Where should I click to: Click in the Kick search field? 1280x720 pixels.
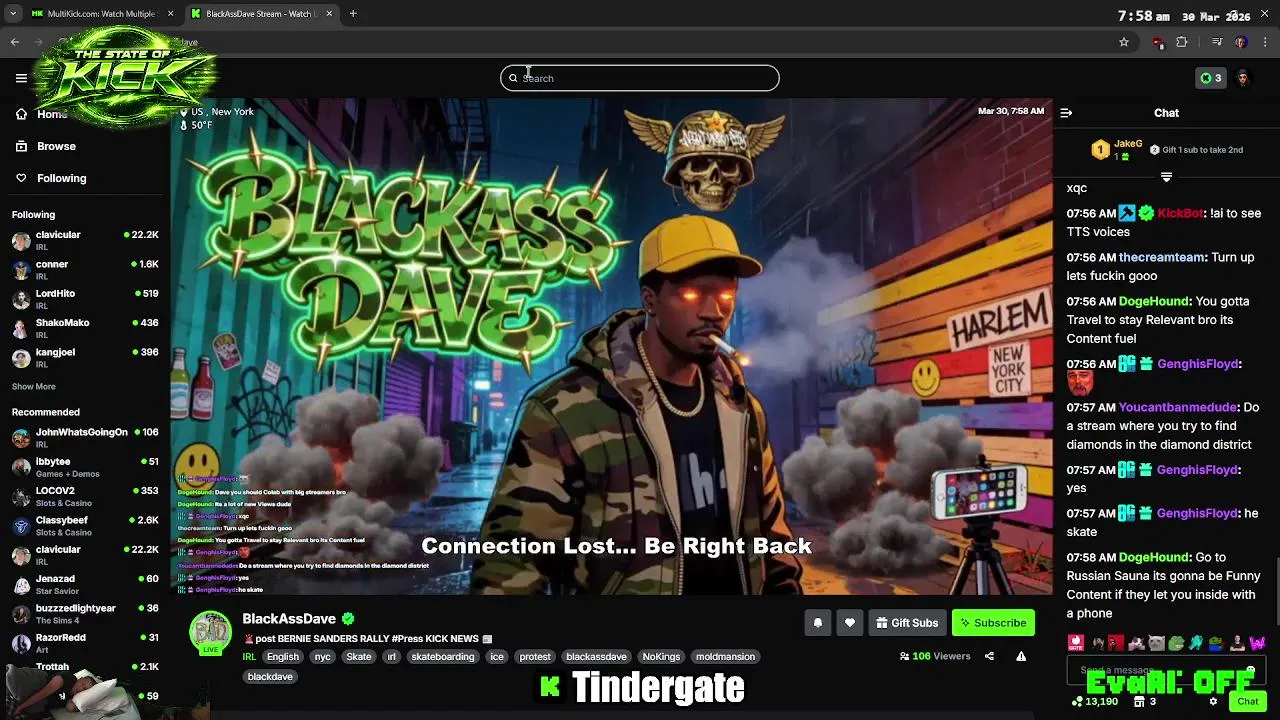640,78
